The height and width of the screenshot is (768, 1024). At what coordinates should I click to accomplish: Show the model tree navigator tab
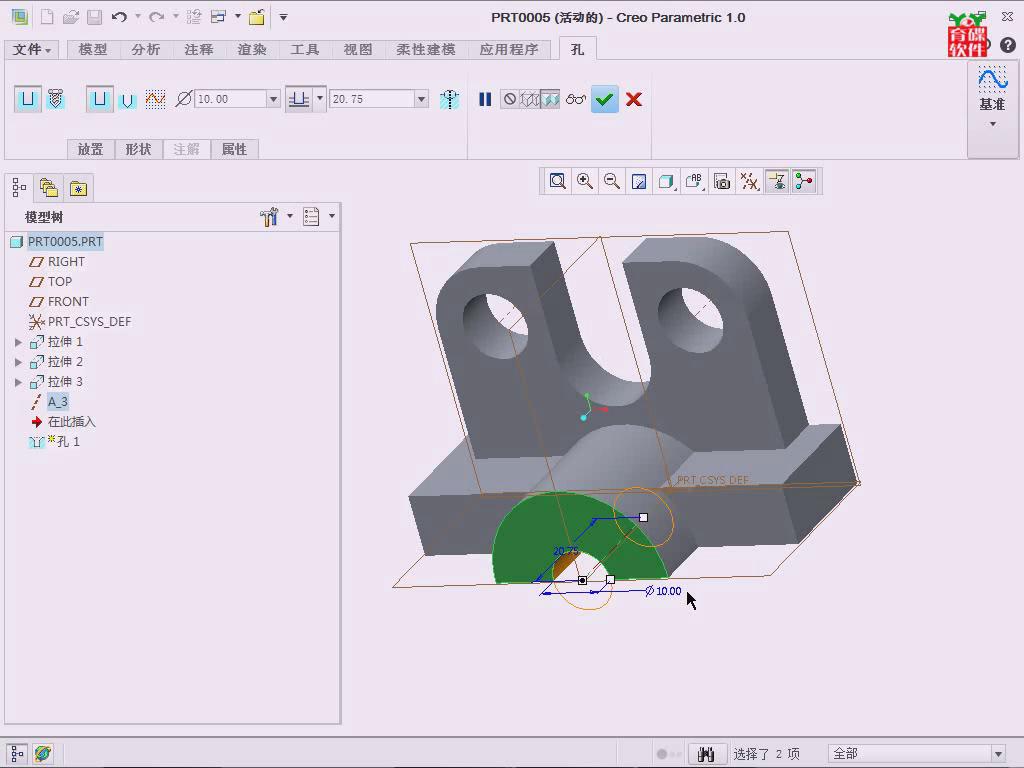(19, 188)
